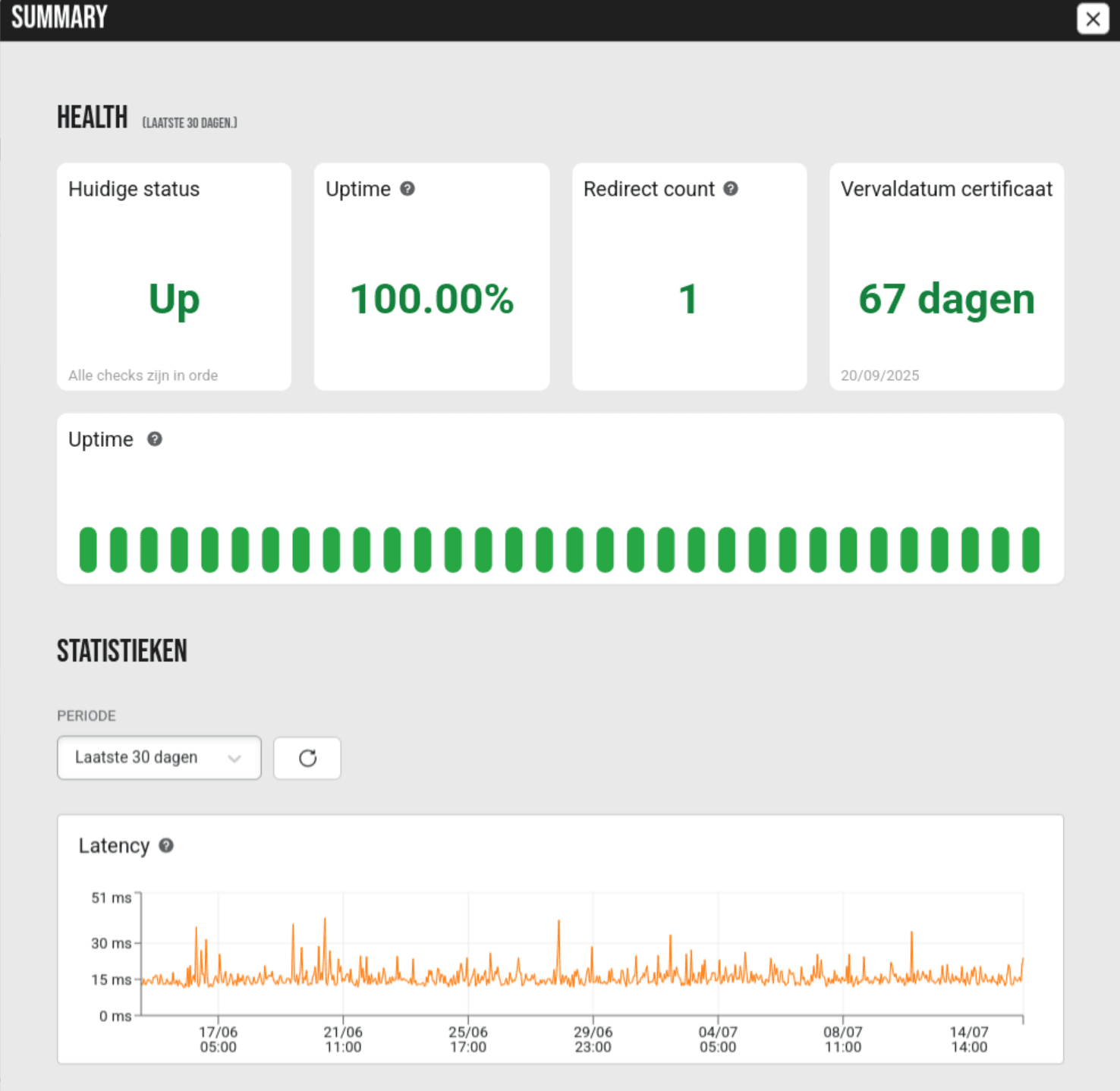The height and width of the screenshot is (1091, 1120).
Task: Click the 'Huidige status' card title
Action: coord(134,189)
